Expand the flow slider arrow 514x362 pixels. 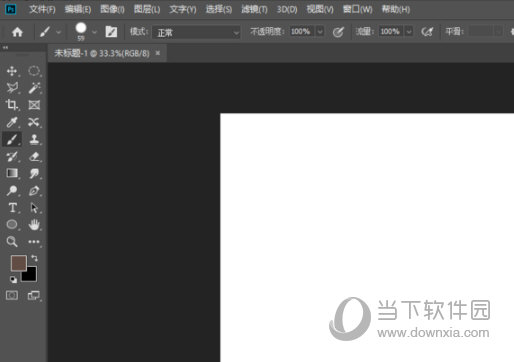coord(409,32)
